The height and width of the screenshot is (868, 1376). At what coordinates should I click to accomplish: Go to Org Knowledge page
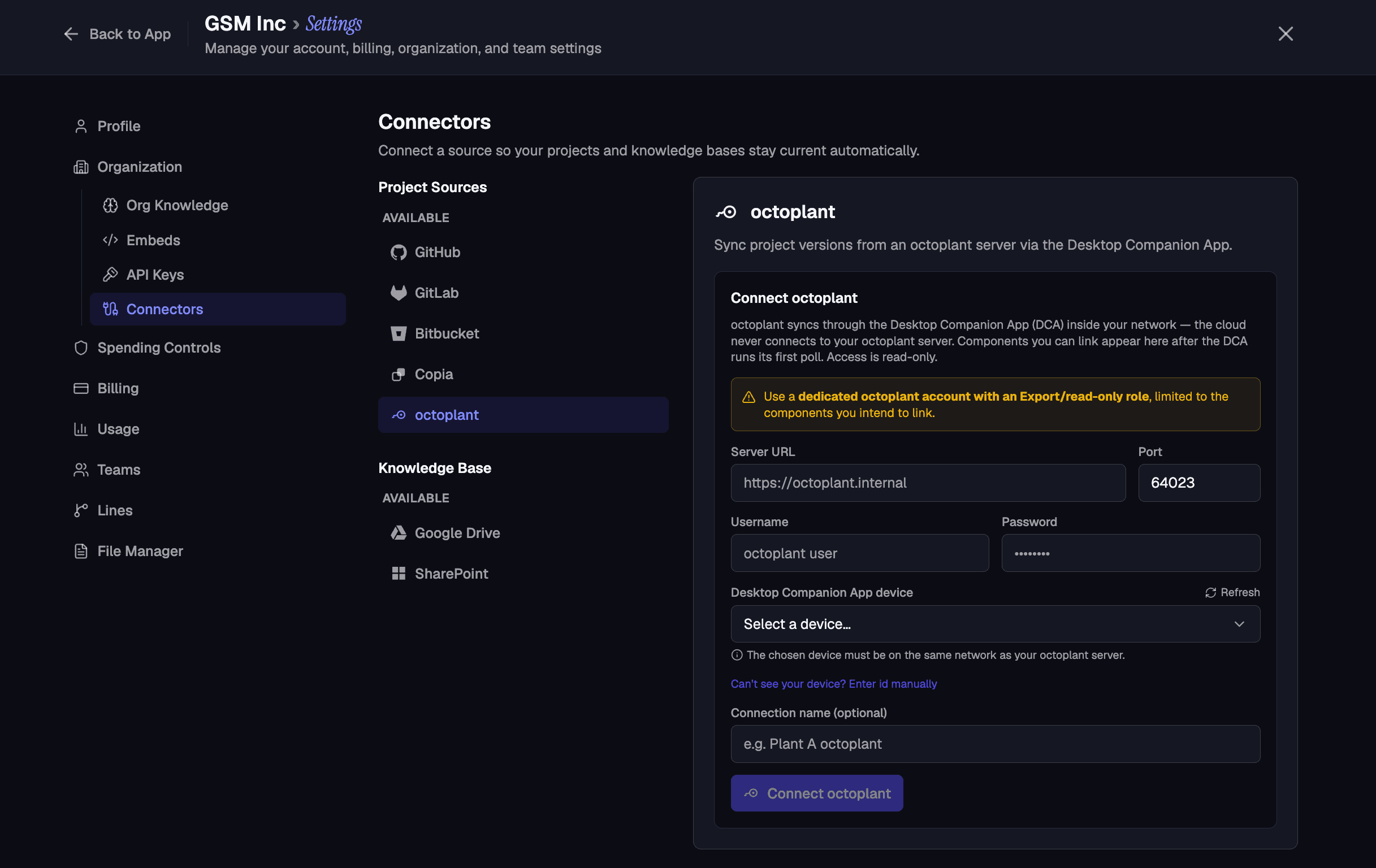coord(177,205)
